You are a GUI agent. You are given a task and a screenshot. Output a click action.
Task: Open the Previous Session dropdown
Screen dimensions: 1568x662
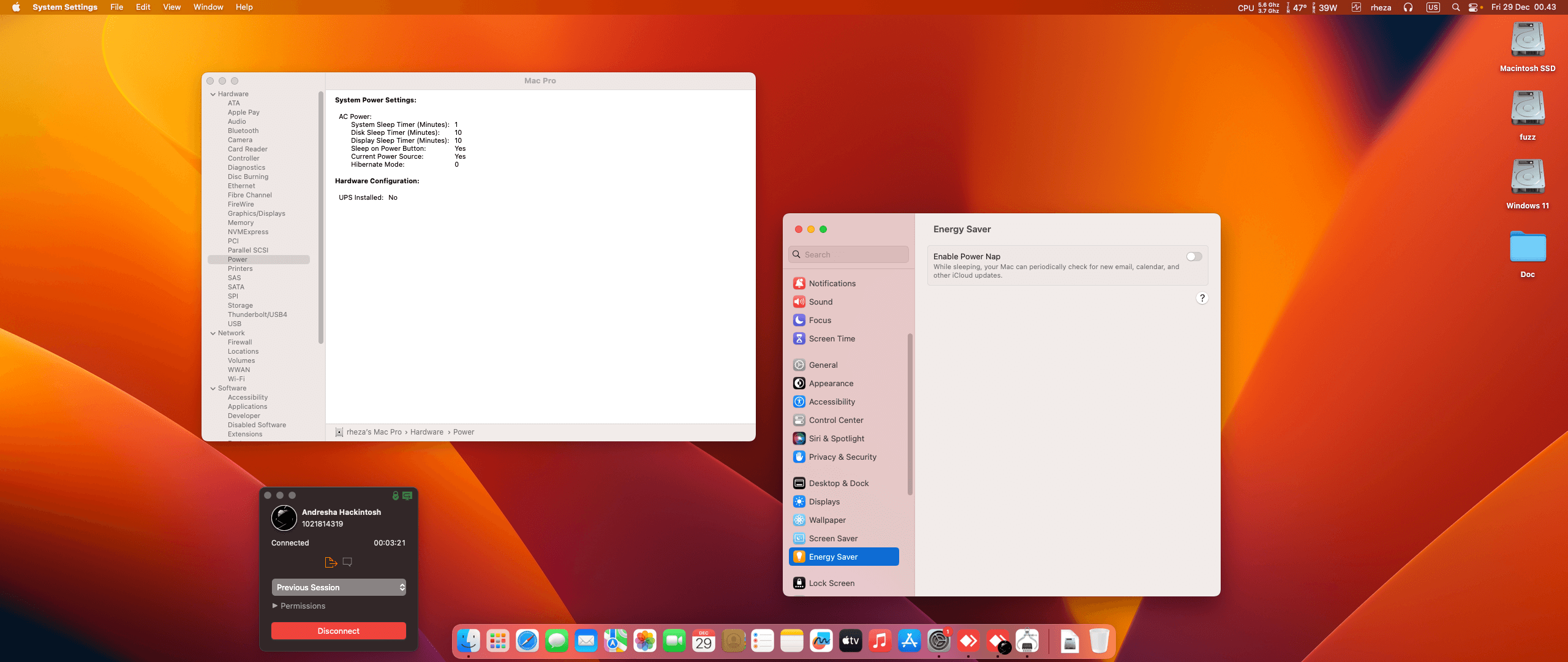pyautogui.click(x=338, y=587)
